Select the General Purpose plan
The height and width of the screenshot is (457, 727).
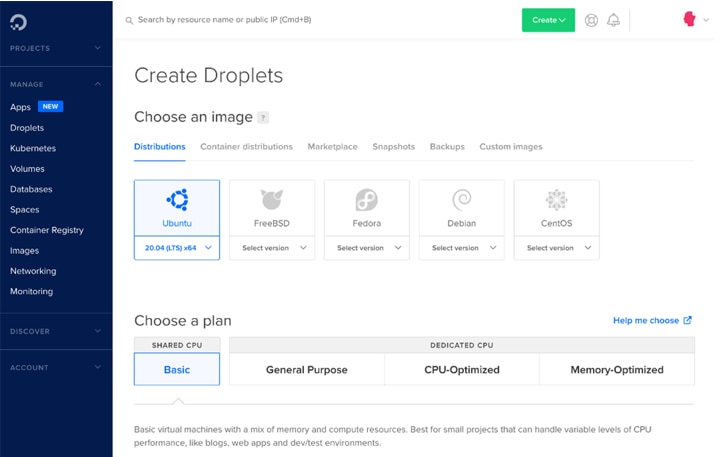(x=307, y=369)
